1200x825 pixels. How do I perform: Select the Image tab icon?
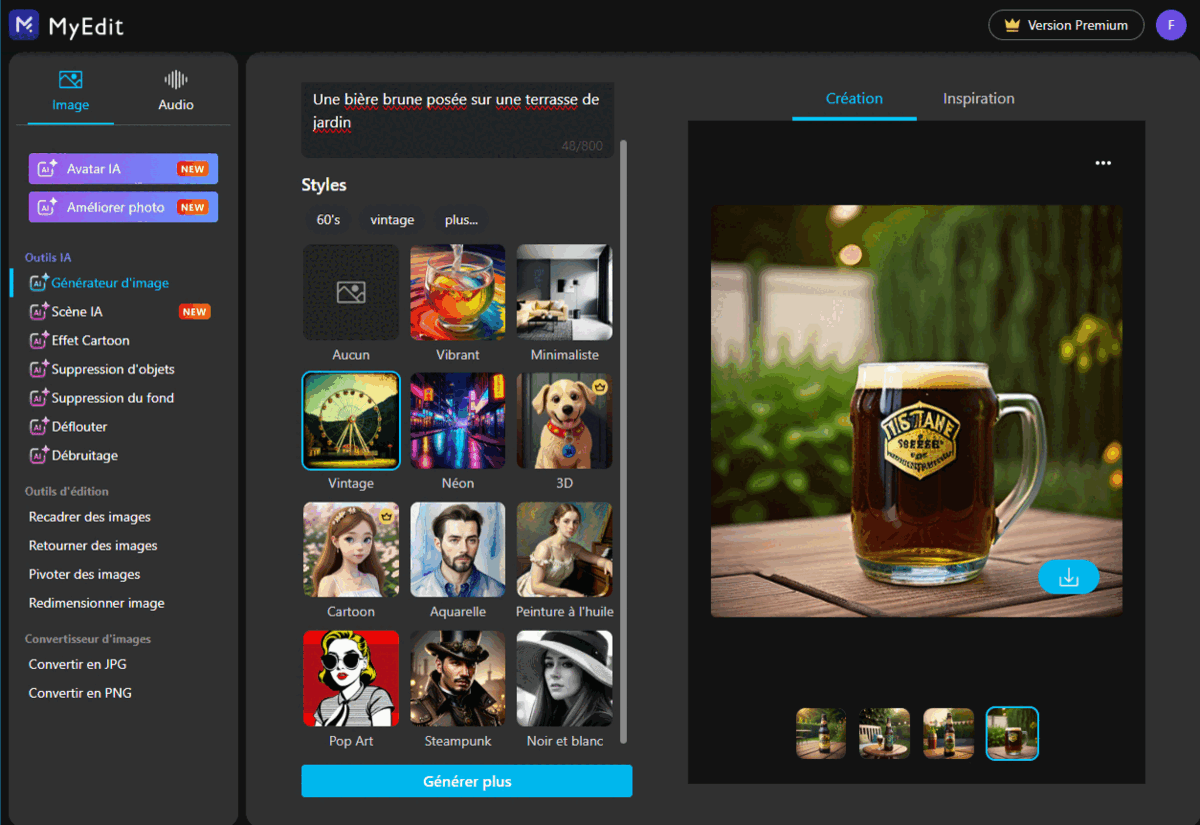point(70,80)
